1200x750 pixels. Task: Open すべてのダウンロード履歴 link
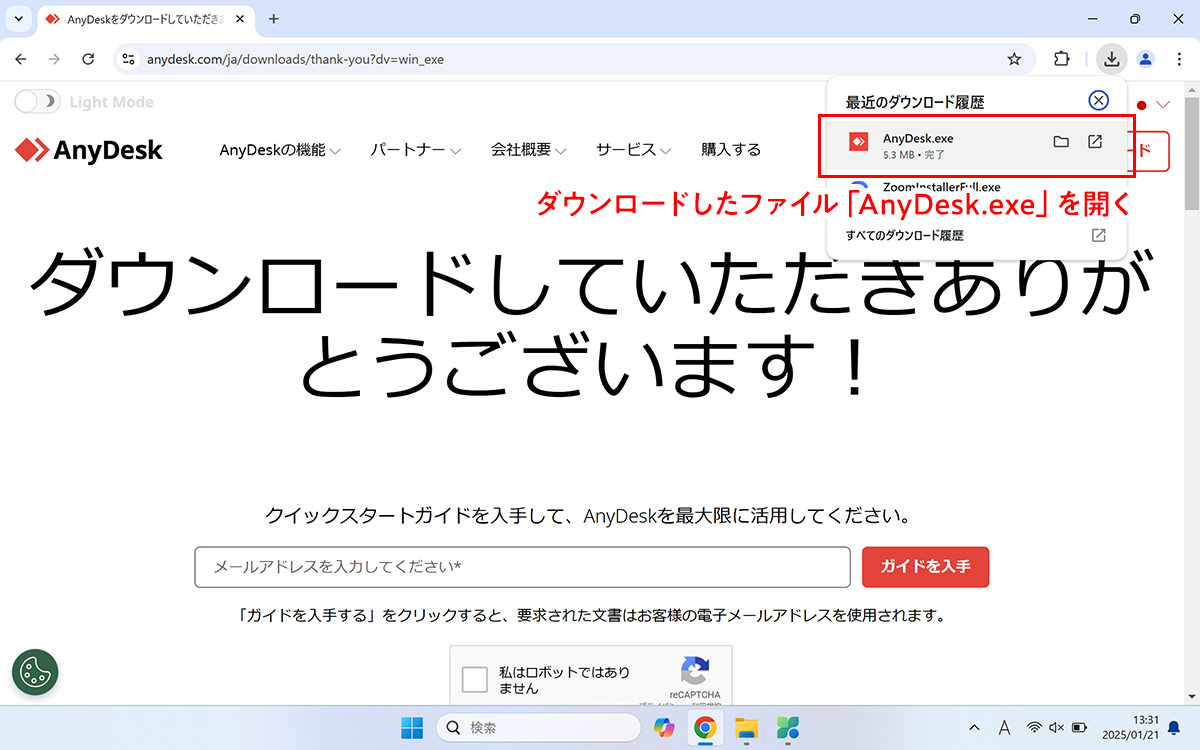(904, 236)
